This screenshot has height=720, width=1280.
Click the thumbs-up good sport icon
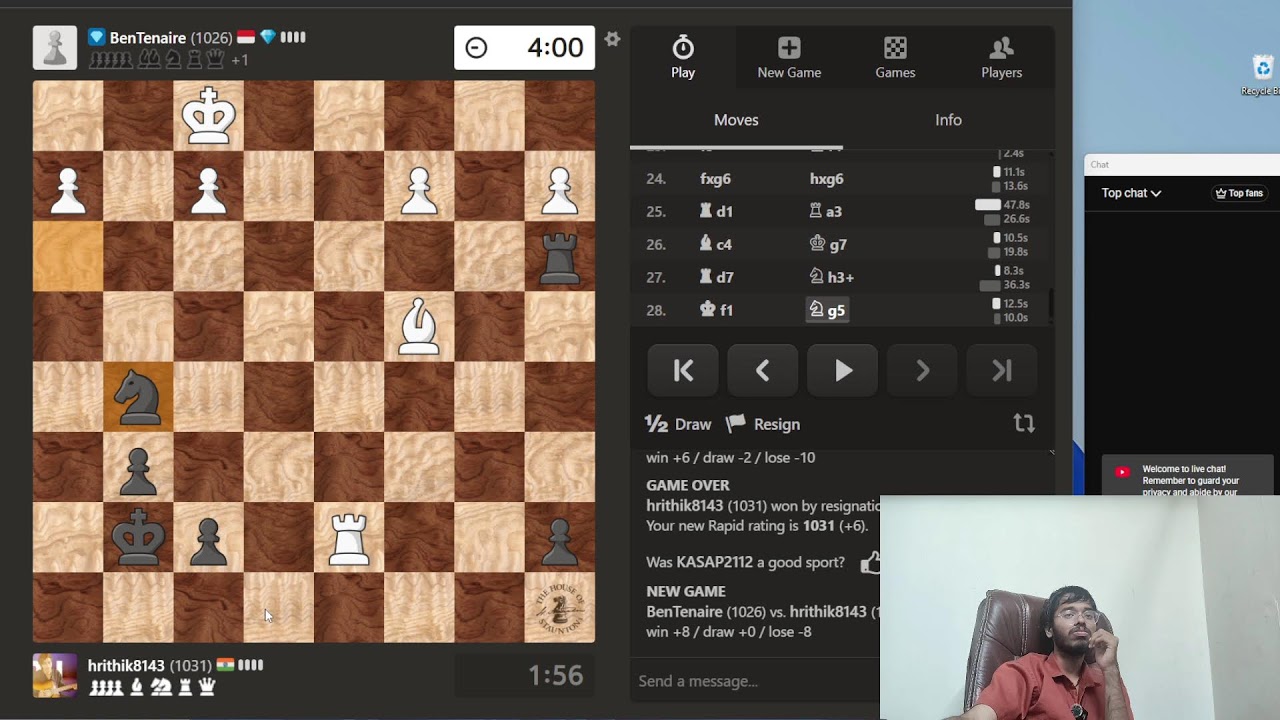coord(870,562)
